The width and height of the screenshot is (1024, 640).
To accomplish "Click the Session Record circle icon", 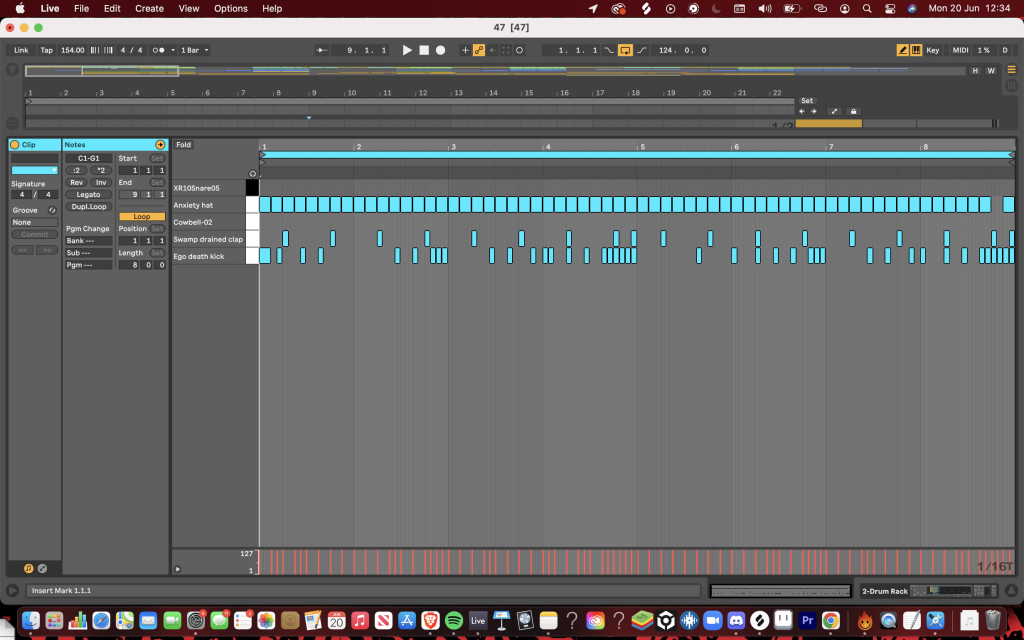I will [519, 50].
